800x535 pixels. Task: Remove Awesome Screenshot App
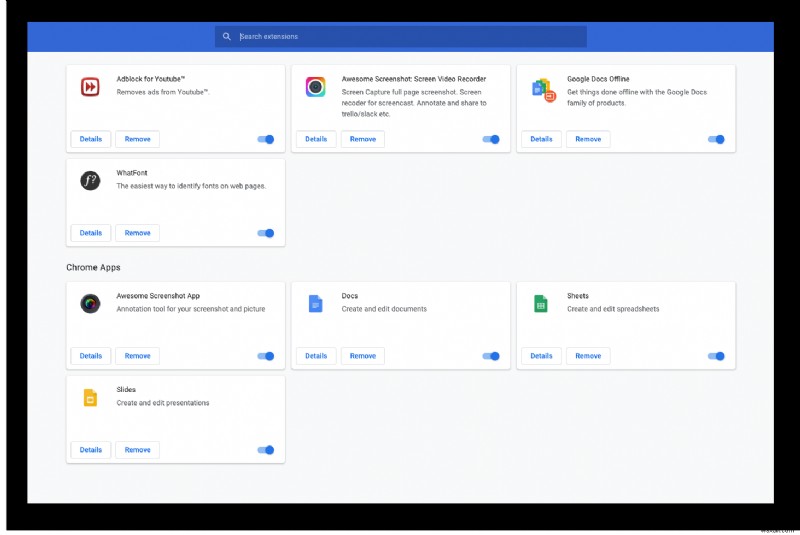point(137,356)
